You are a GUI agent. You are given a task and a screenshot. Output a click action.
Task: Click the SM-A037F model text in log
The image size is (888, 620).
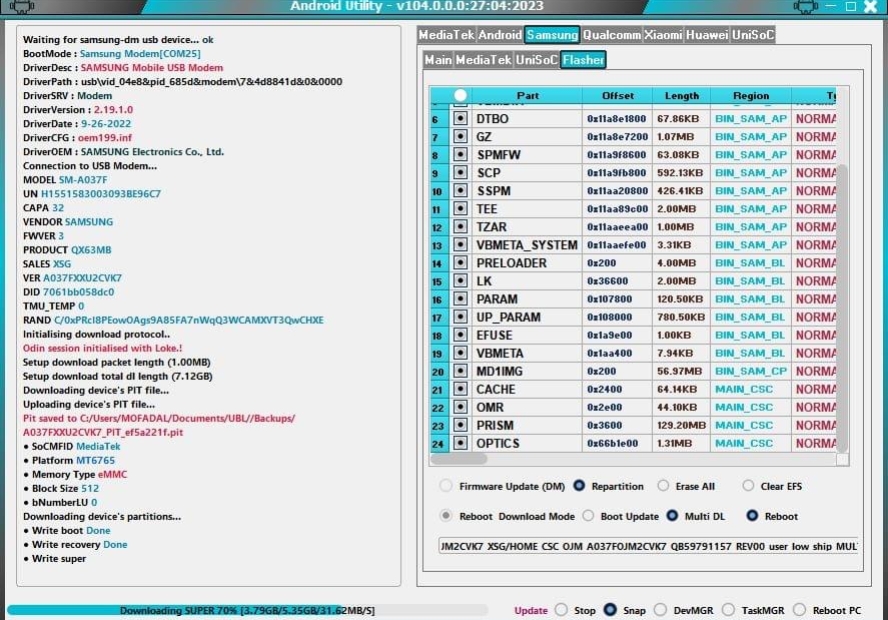(83, 179)
